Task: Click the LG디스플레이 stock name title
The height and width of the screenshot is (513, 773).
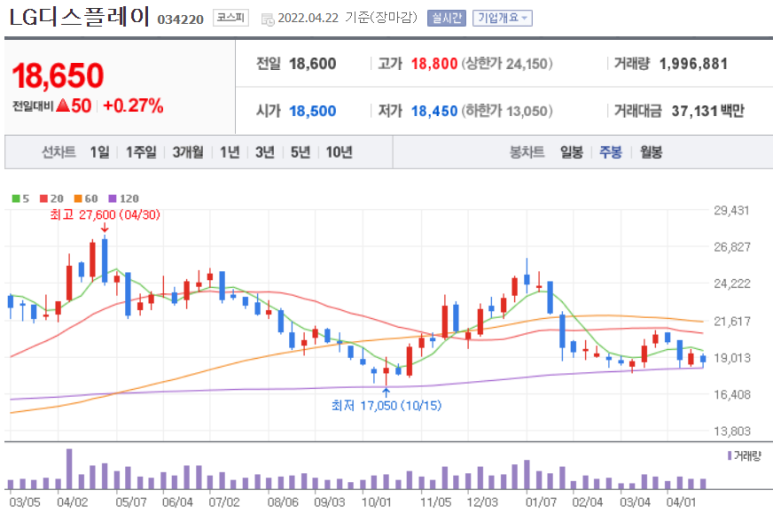Action: [x=79, y=17]
